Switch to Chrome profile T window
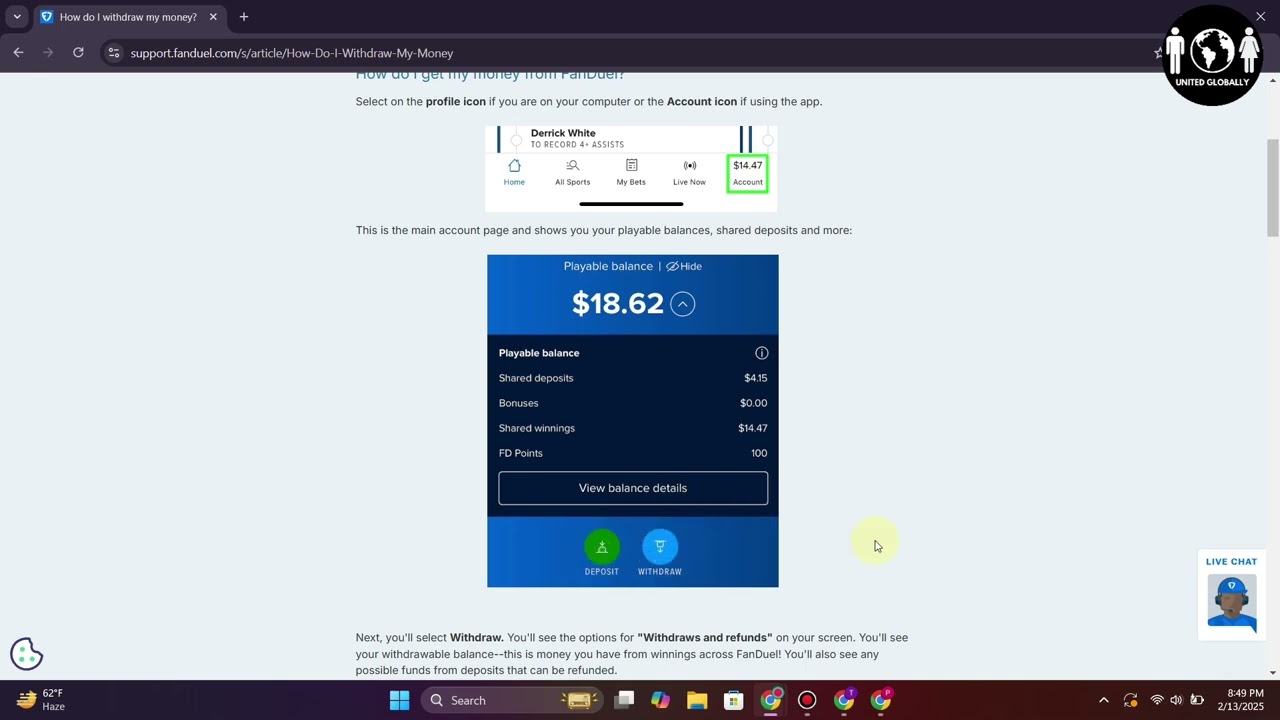Image resolution: width=1280 pixels, height=720 pixels. click(x=844, y=700)
